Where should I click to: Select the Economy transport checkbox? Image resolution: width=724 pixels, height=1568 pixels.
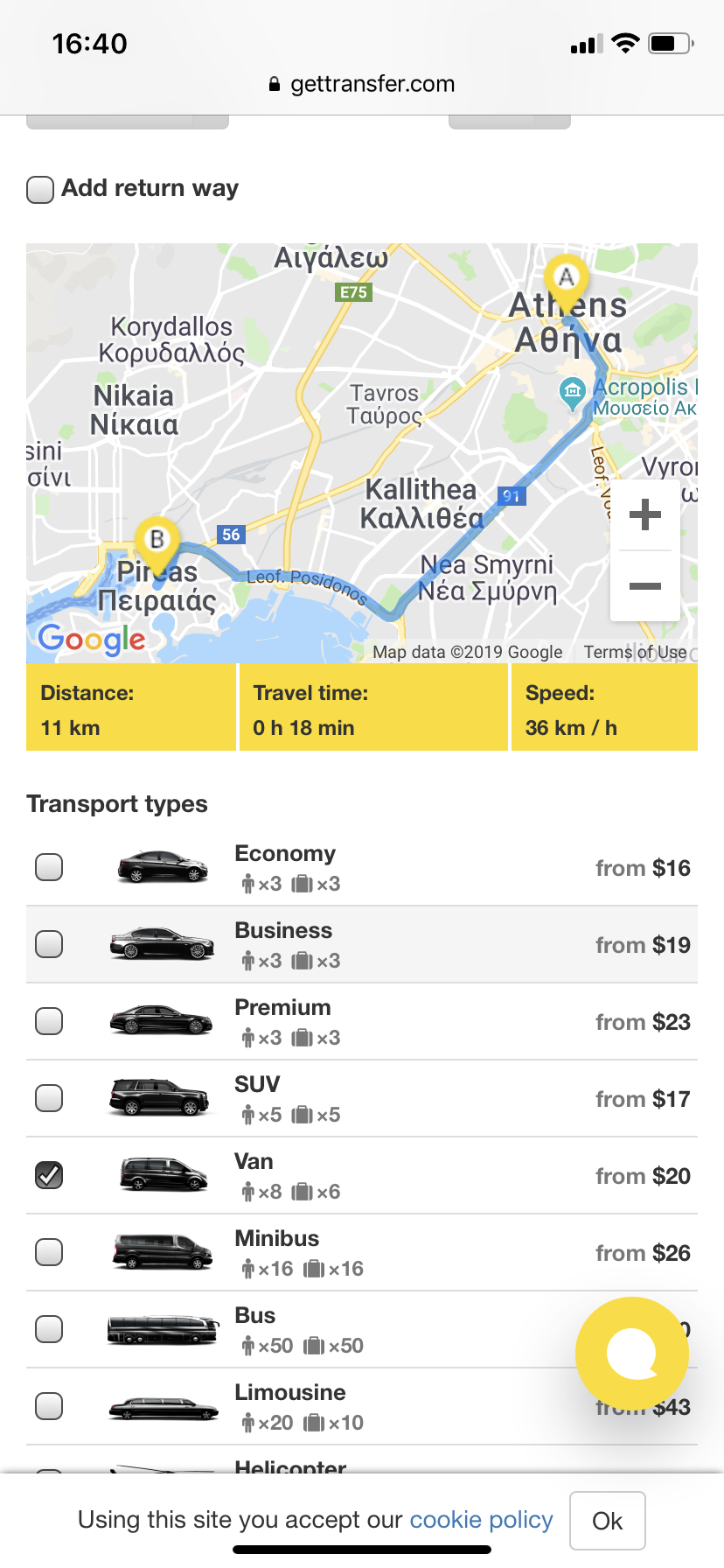(x=49, y=867)
